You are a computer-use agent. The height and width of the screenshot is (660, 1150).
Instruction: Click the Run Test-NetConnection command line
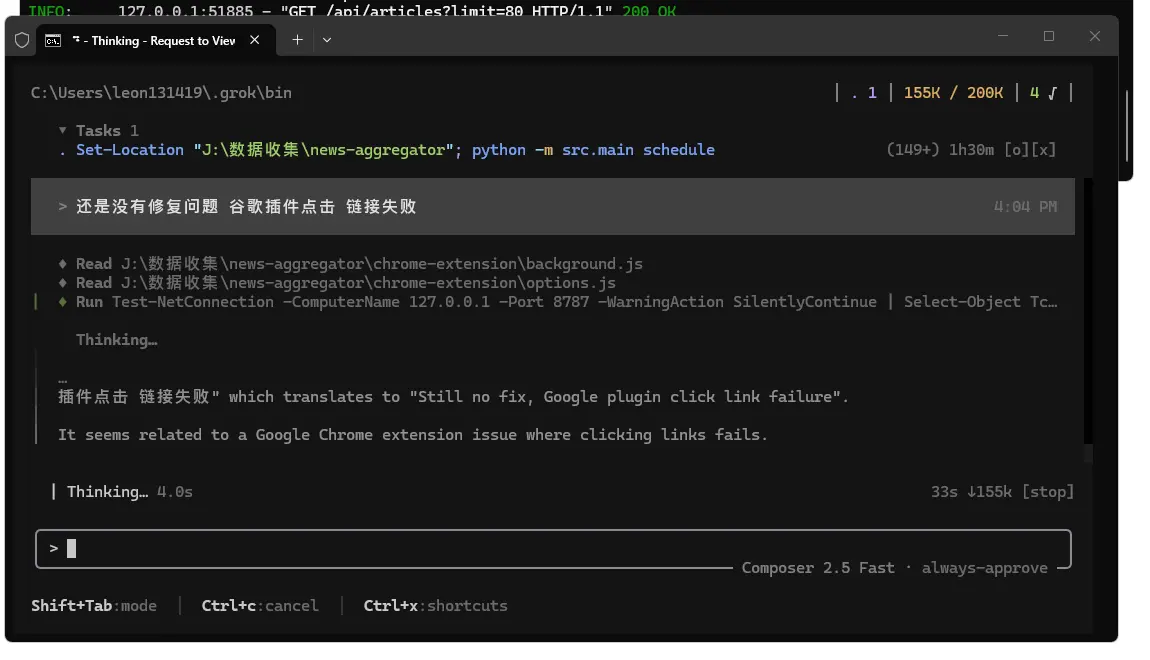[x=557, y=302]
